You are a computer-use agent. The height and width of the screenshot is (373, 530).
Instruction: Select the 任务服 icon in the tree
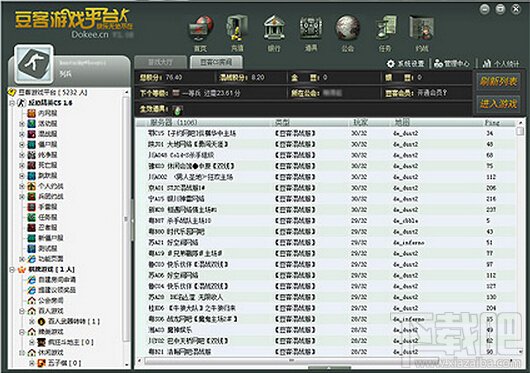pyautogui.click(x=31, y=217)
